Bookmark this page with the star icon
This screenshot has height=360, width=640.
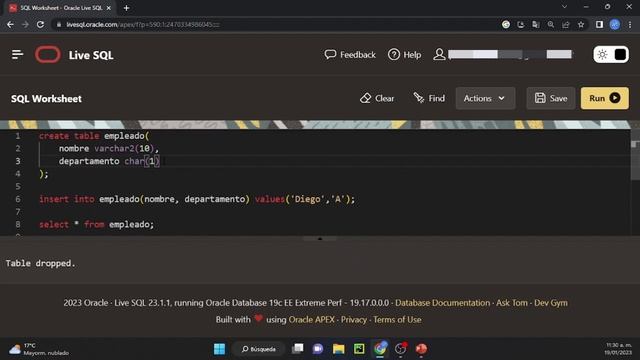coord(581,24)
